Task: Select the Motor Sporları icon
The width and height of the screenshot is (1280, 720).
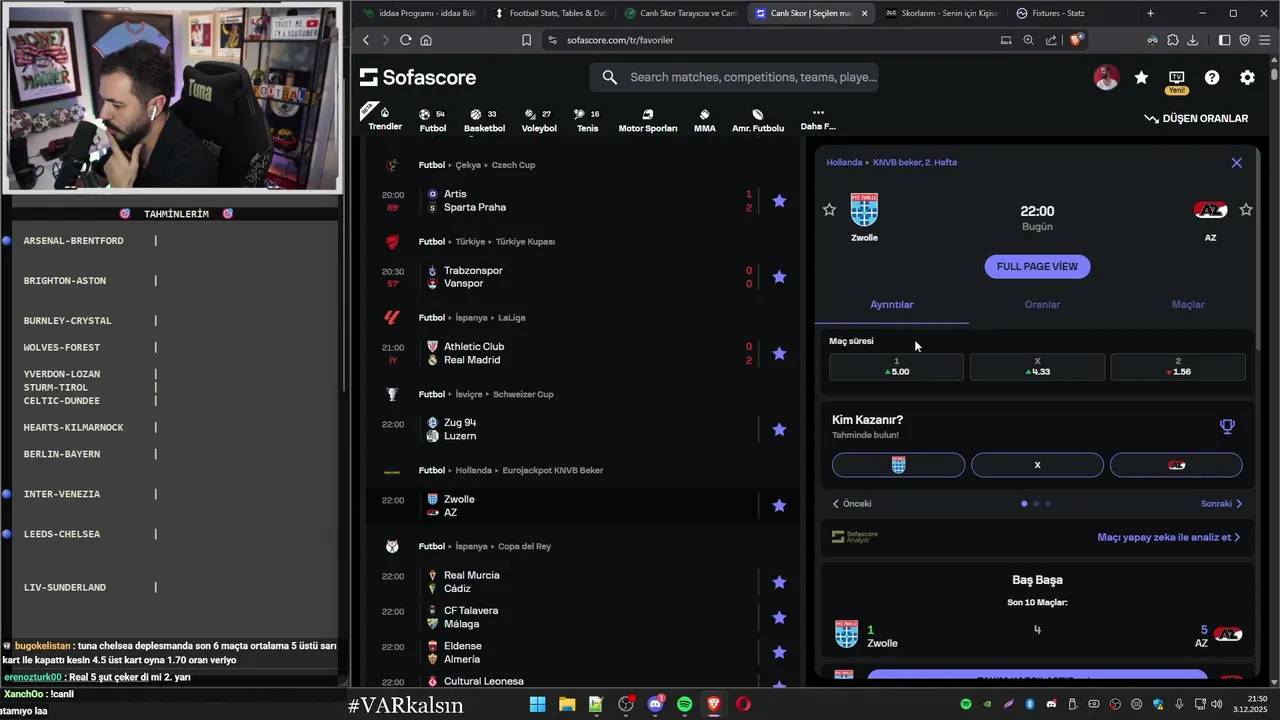Action: click(647, 120)
